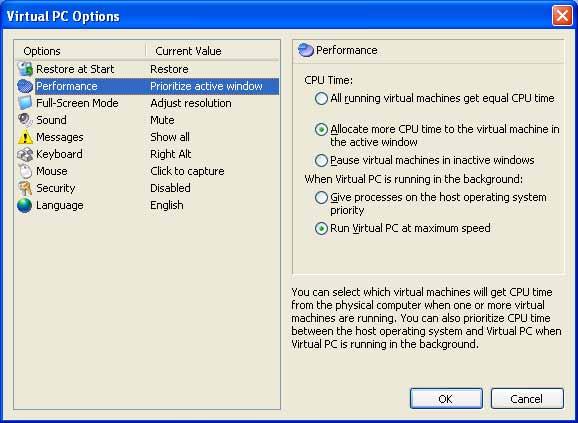Screen dimensions: 578x423
Task: Click the Messages warning triangle icon
Action: click(x=25, y=137)
